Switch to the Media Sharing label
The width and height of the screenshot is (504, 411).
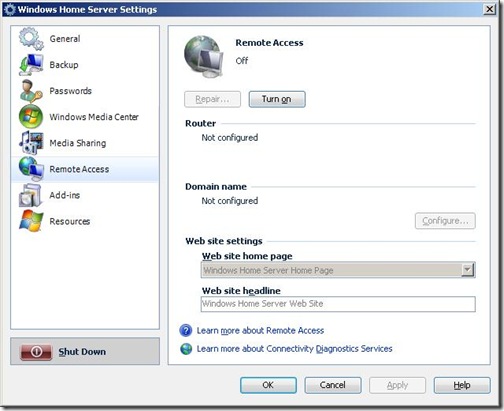point(78,143)
